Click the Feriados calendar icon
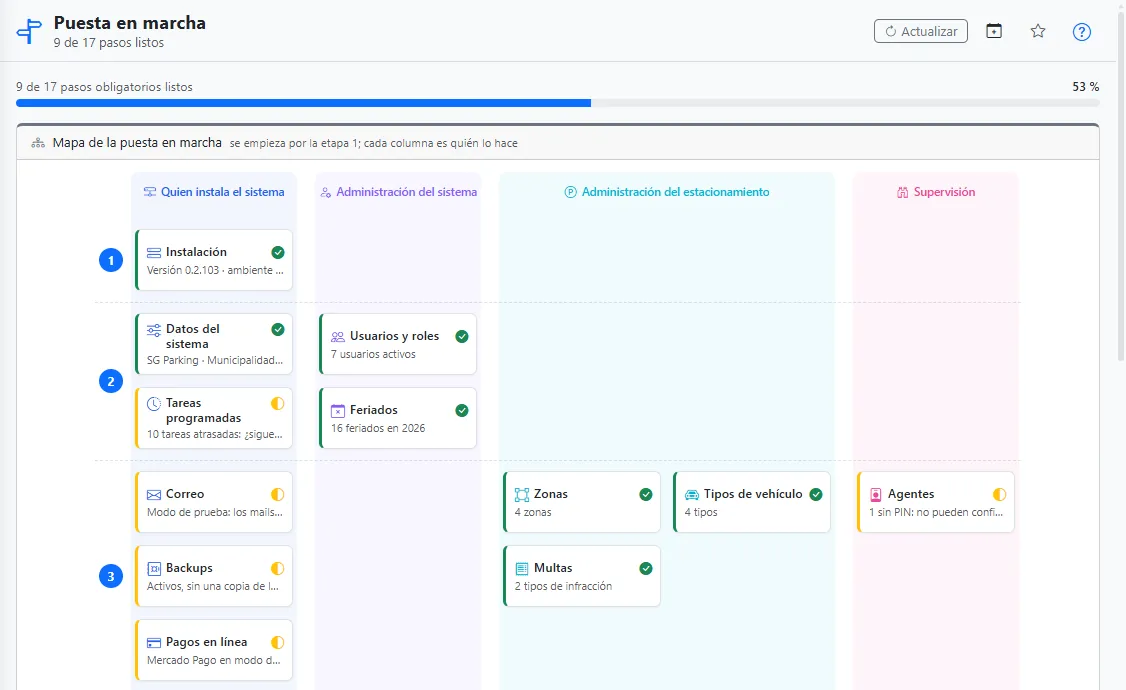Image resolution: width=1126 pixels, height=690 pixels. 338,411
